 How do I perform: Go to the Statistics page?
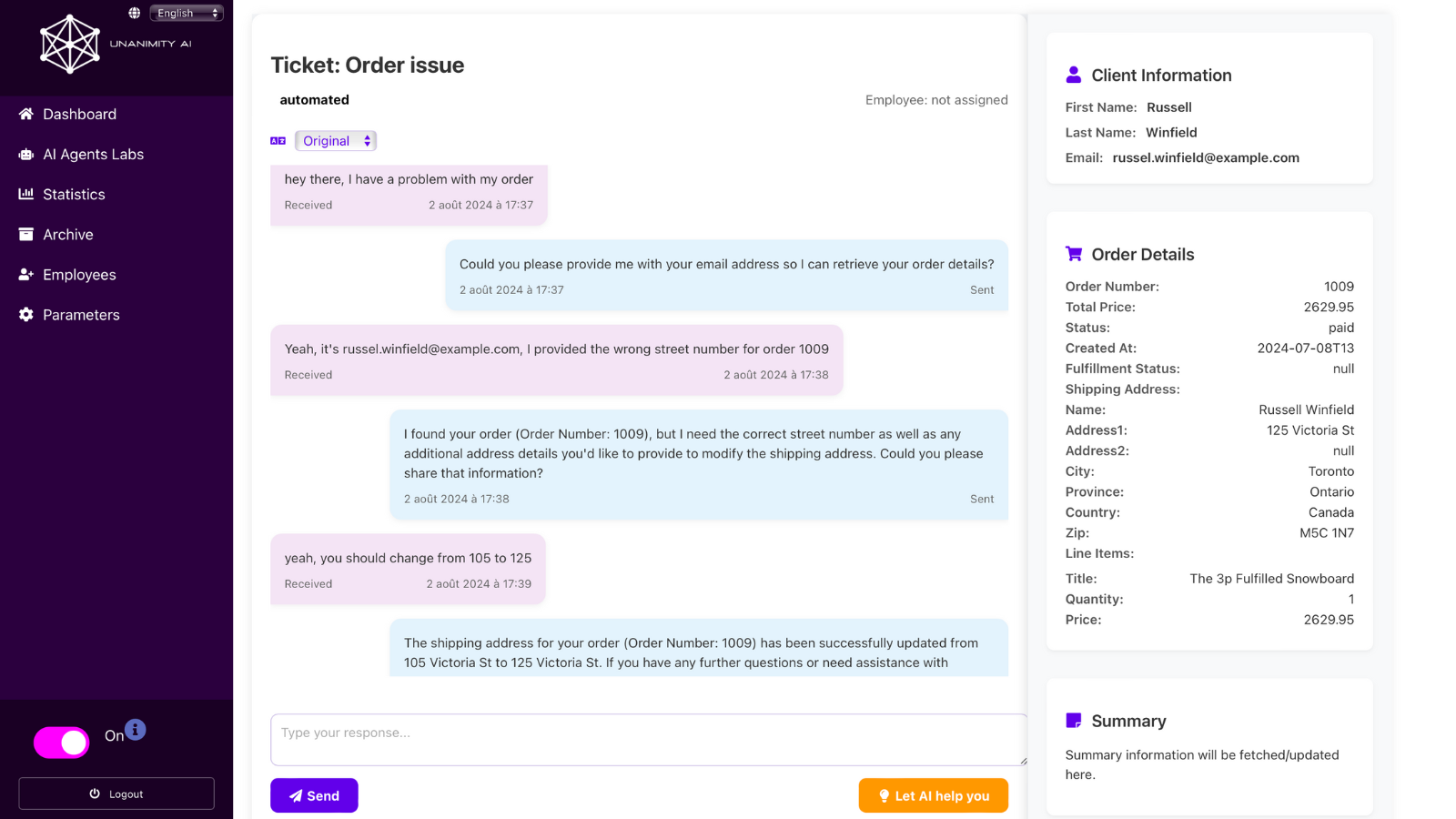tap(74, 195)
